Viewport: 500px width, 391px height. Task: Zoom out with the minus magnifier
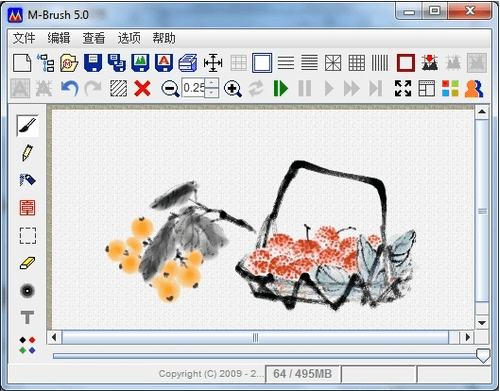tap(170, 89)
